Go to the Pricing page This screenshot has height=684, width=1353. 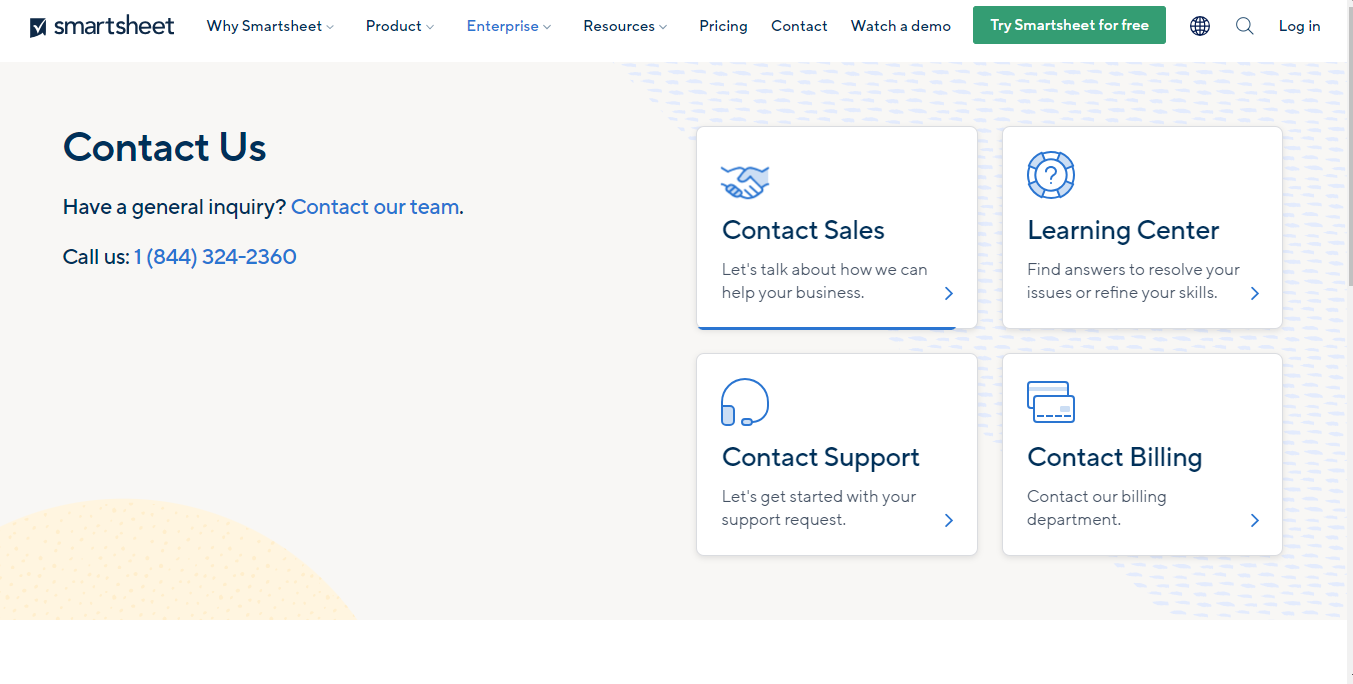click(x=723, y=26)
